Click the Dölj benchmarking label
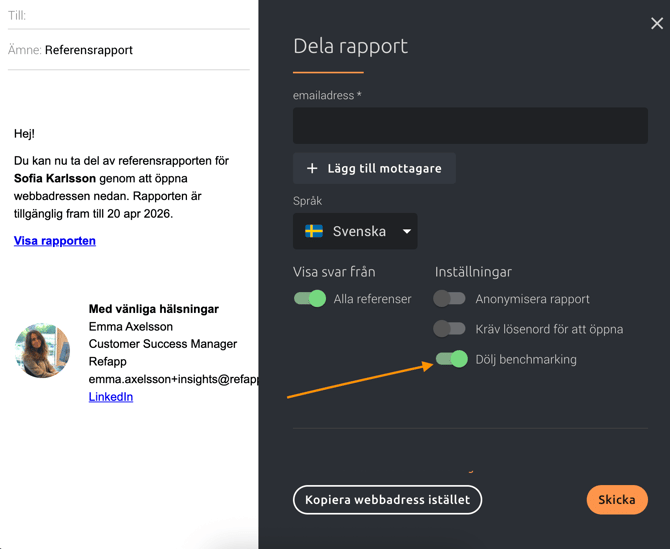Screen dimensions: 670x549 526,359
